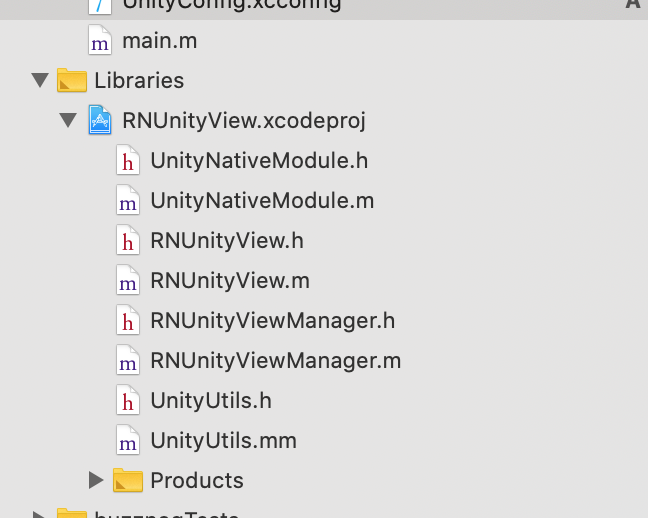Screen dimensions: 648x518
Task: Click the RNUnityView.xcodeproj blueprint icon
Action: 100,120
